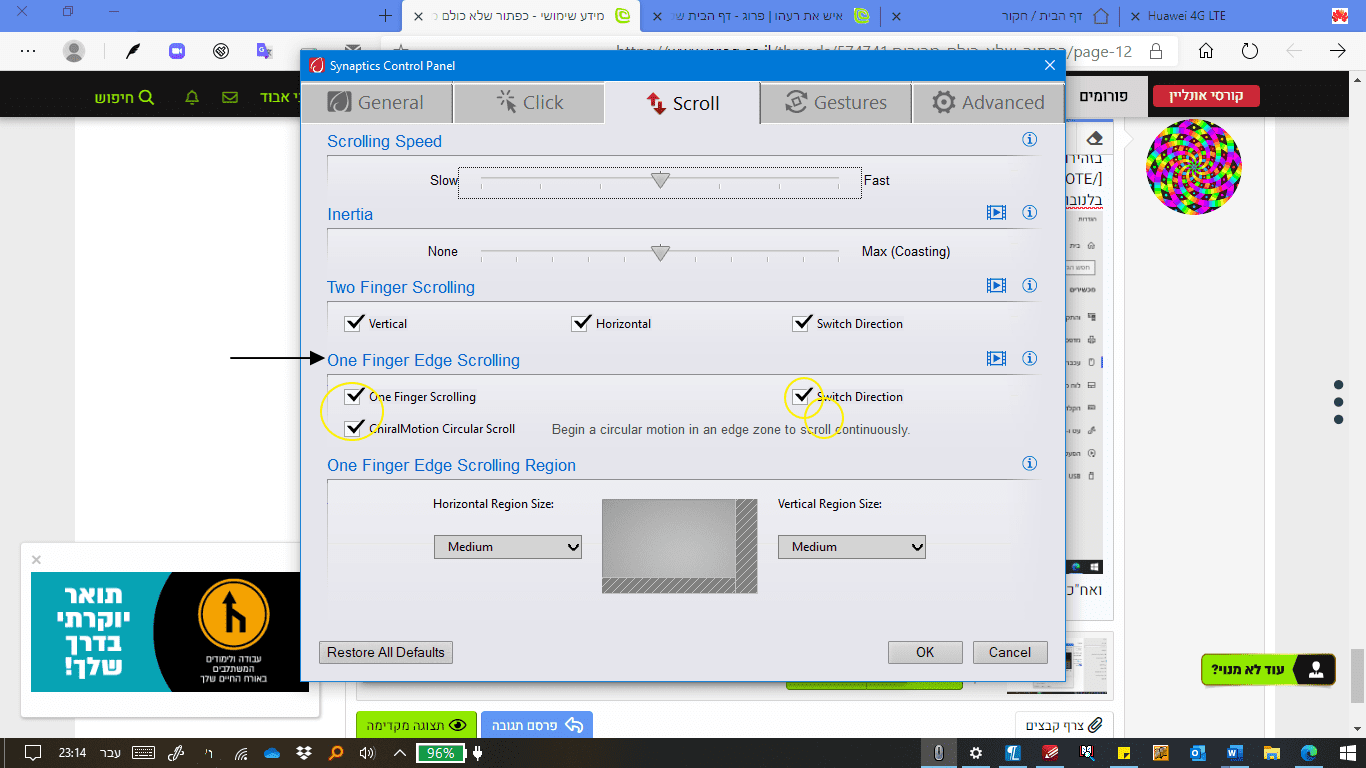Screen dimensions: 1366x768
Task: Confirm settings with OK
Action: 925,652
